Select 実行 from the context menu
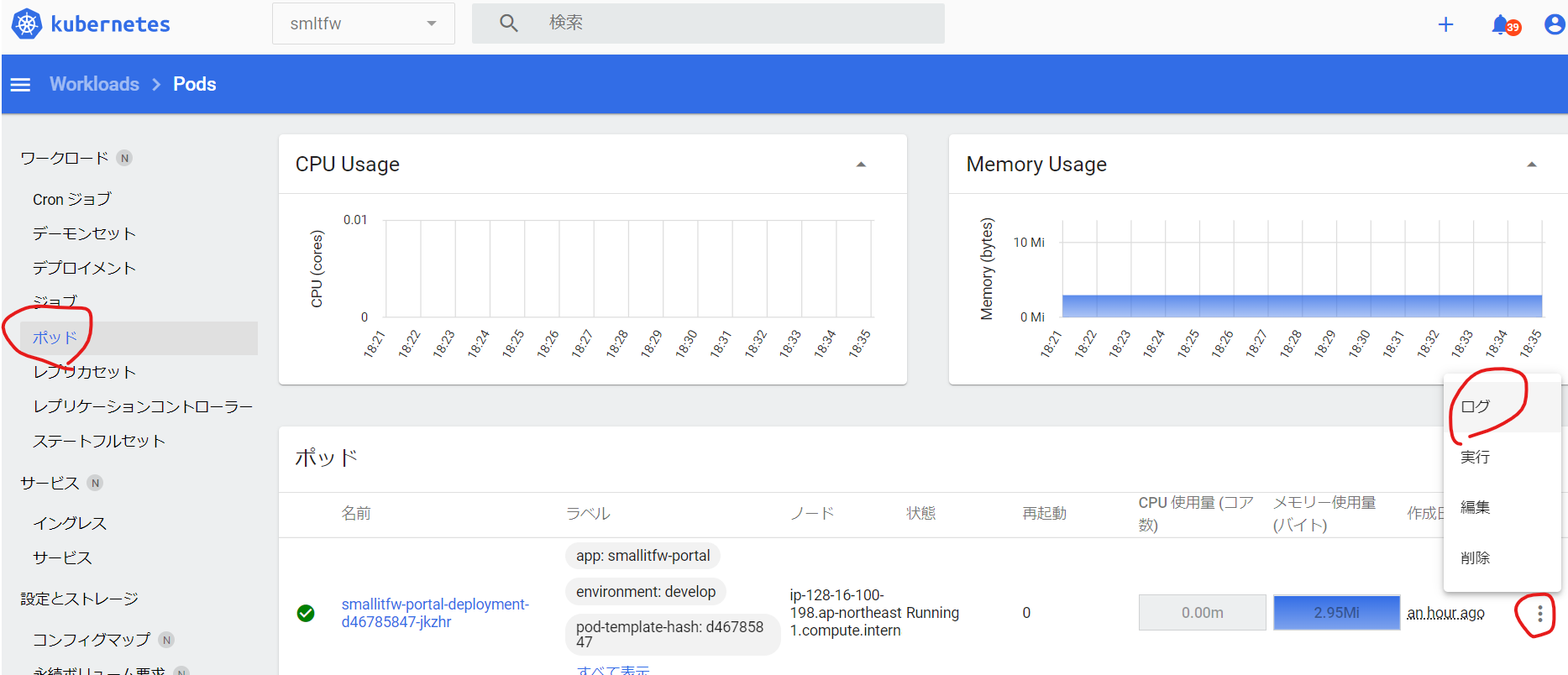The width and height of the screenshot is (1568, 675). coord(1475,458)
